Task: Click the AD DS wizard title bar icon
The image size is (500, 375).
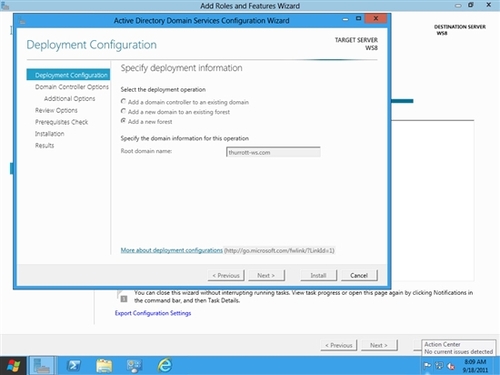Action: coord(22,21)
